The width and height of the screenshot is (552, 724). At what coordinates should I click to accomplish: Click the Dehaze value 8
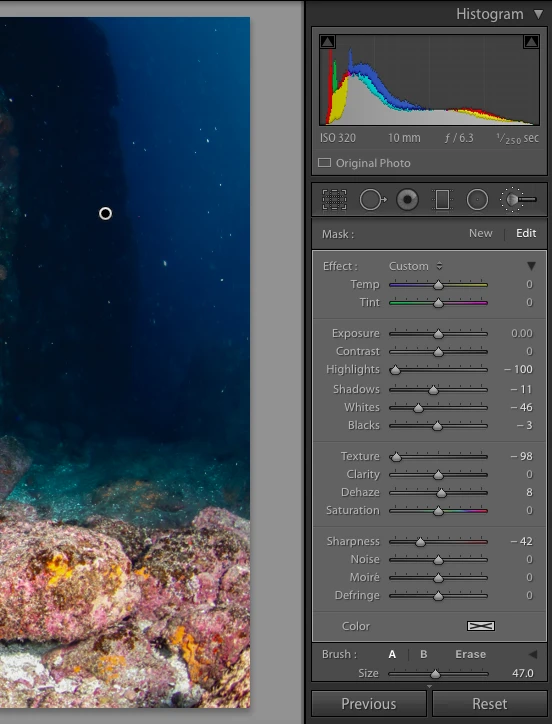529,492
